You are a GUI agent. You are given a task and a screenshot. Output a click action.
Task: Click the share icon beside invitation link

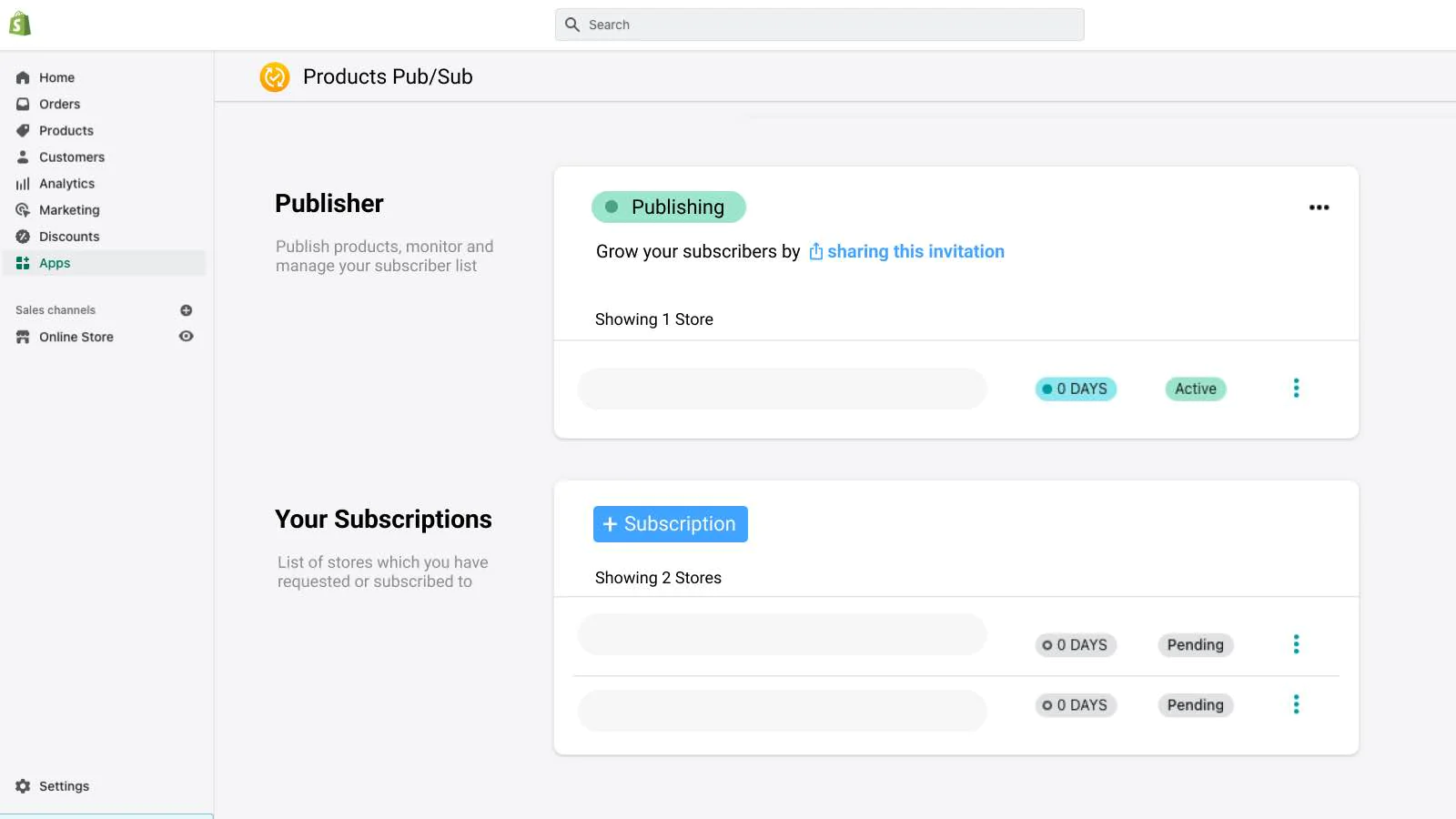click(x=816, y=252)
